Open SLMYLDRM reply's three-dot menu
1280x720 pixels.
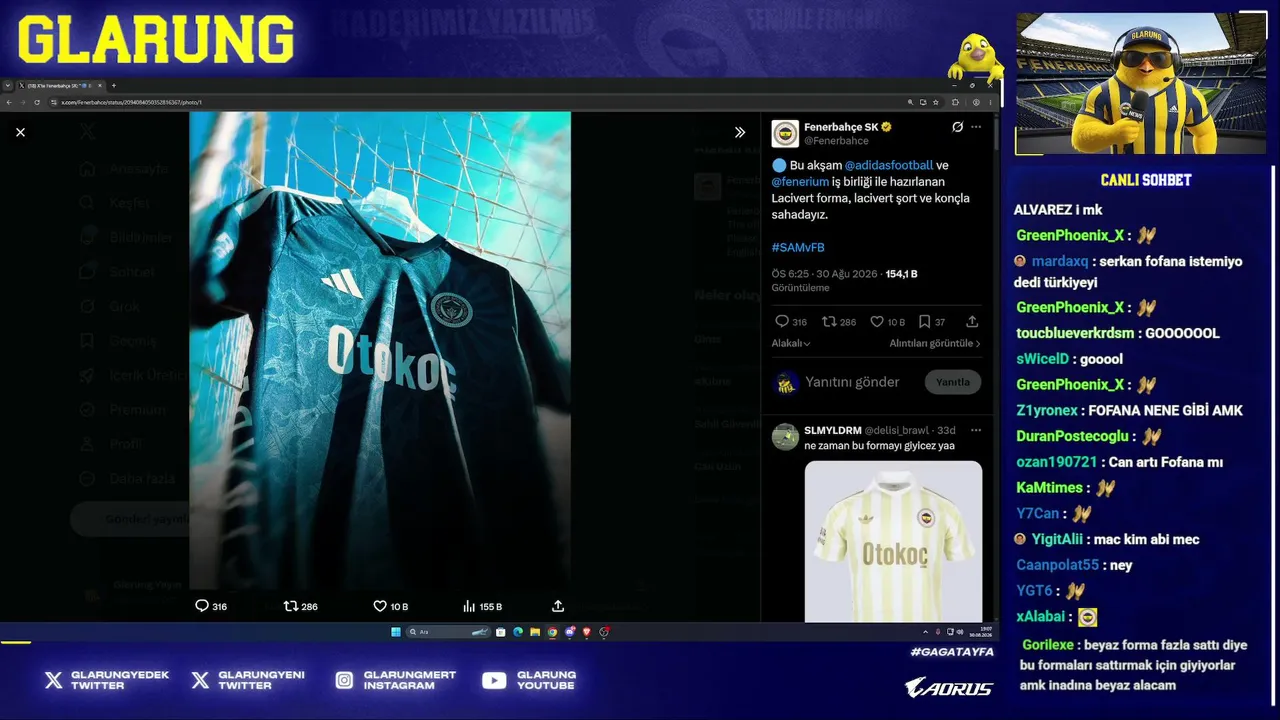[976, 430]
